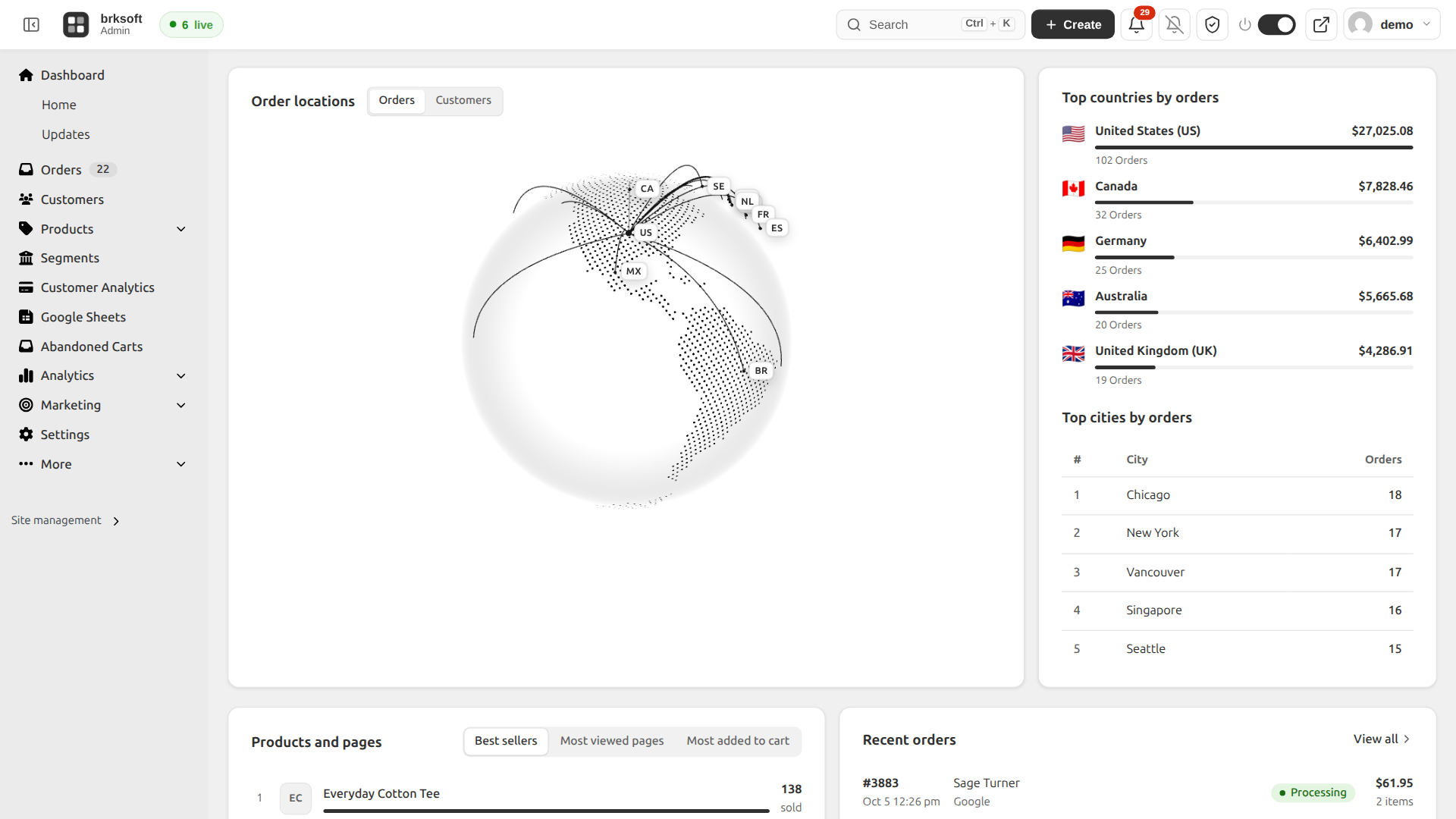Click the United States flag icon
Viewport: 1456px width, 819px height.
[x=1073, y=134]
